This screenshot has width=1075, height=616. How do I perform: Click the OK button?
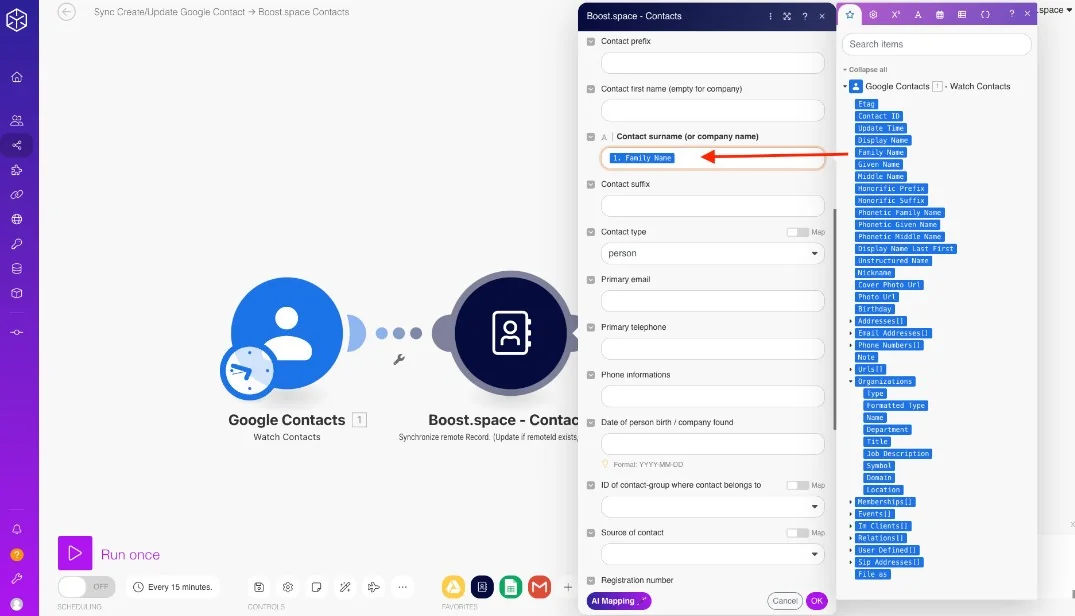coord(817,601)
